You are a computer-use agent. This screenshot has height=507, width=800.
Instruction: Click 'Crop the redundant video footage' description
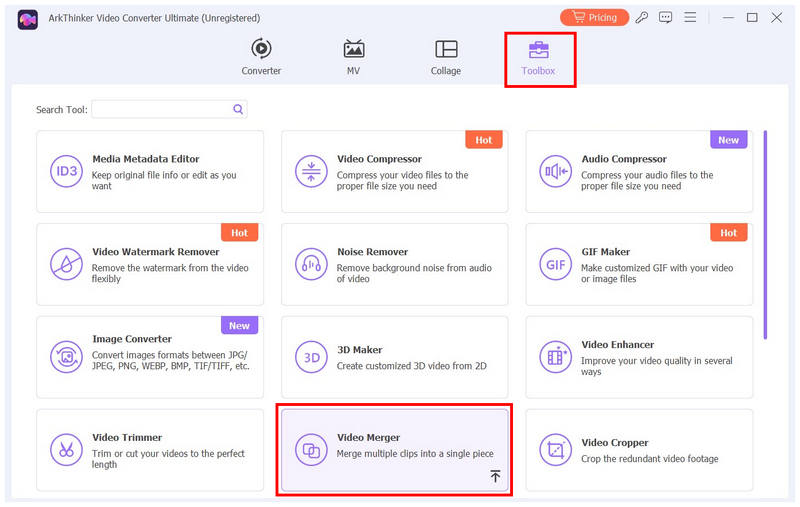point(649,459)
